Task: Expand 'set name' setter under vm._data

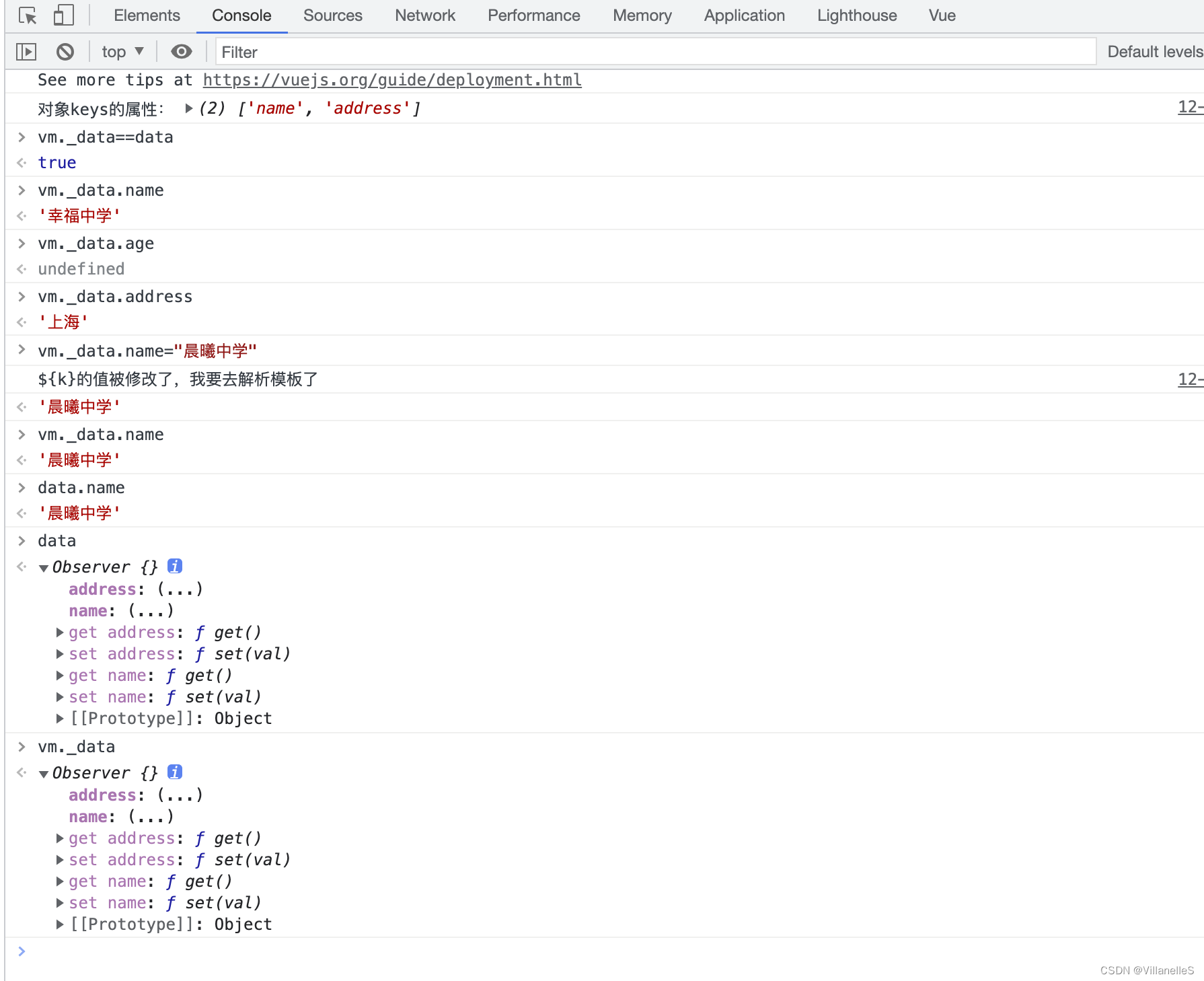Action: coord(60,903)
